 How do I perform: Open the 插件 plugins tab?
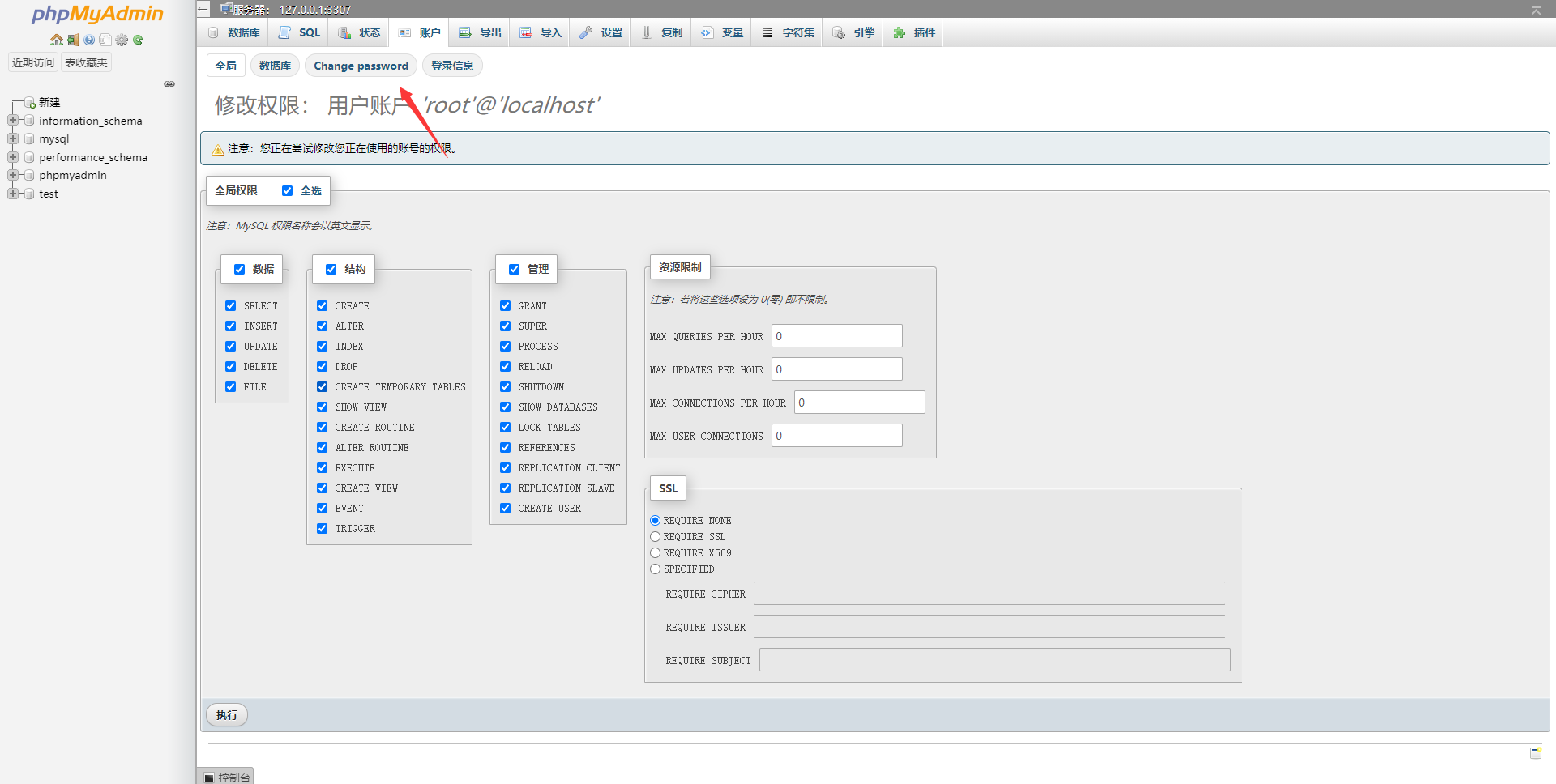pyautogui.click(x=914, y=32)
